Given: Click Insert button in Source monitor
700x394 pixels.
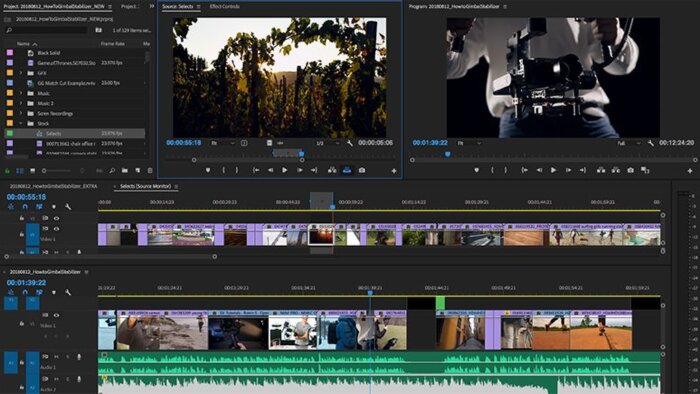Looking at the screenshot, I should [332, 170].
